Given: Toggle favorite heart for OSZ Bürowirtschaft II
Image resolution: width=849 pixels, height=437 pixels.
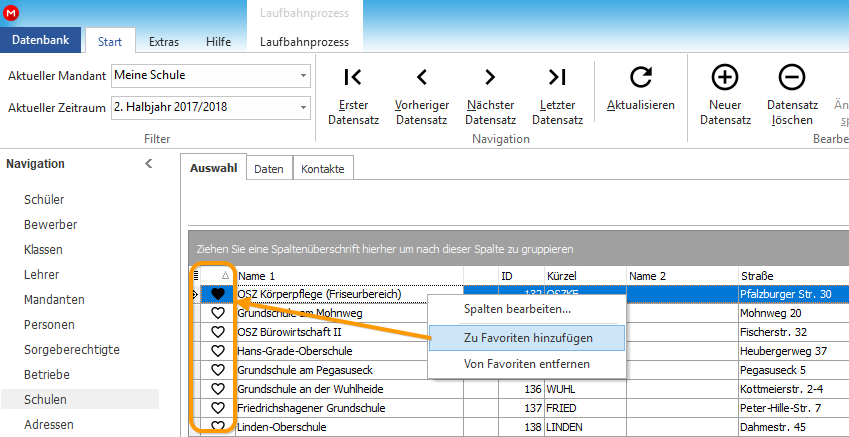Looking at the screenshot, I should click(218, 332).
